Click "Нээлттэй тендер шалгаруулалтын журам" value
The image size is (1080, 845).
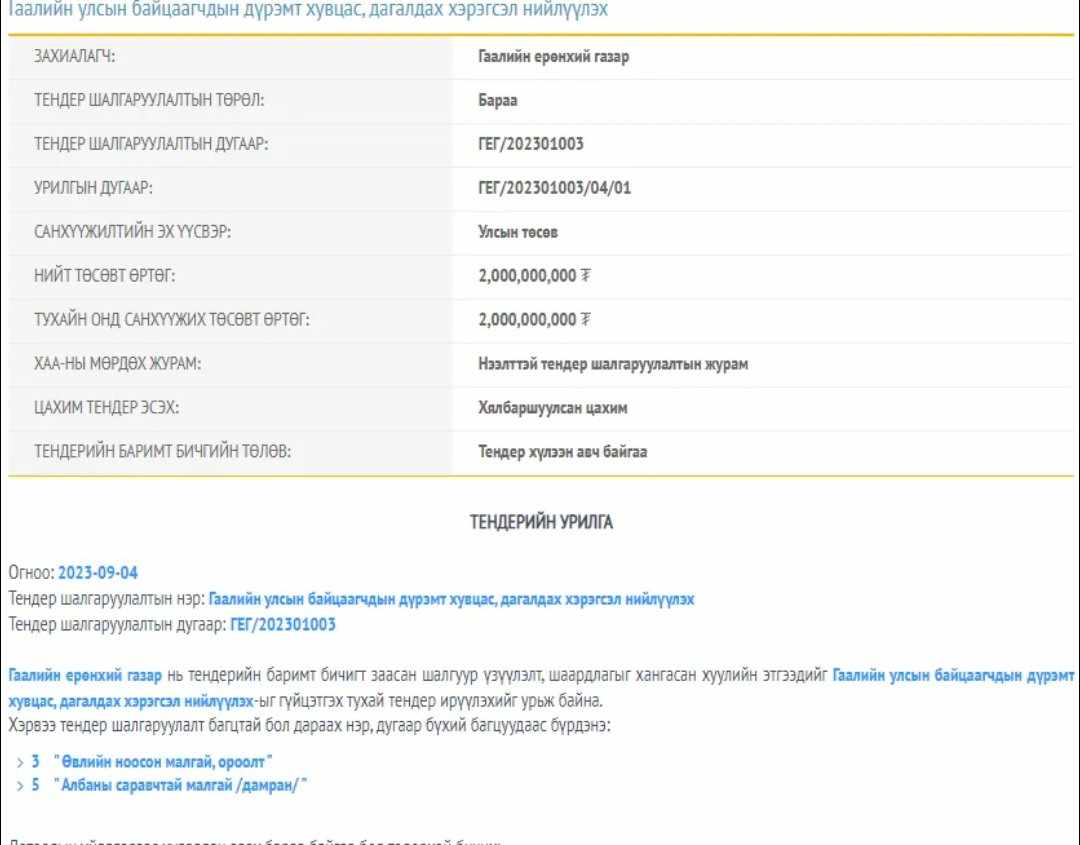click(613, 364)
